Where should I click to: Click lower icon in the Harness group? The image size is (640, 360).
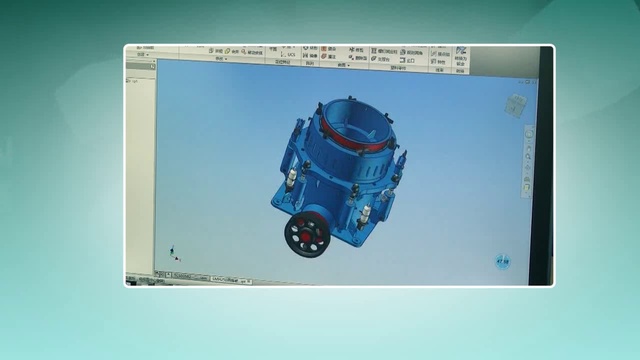point(433,62)
